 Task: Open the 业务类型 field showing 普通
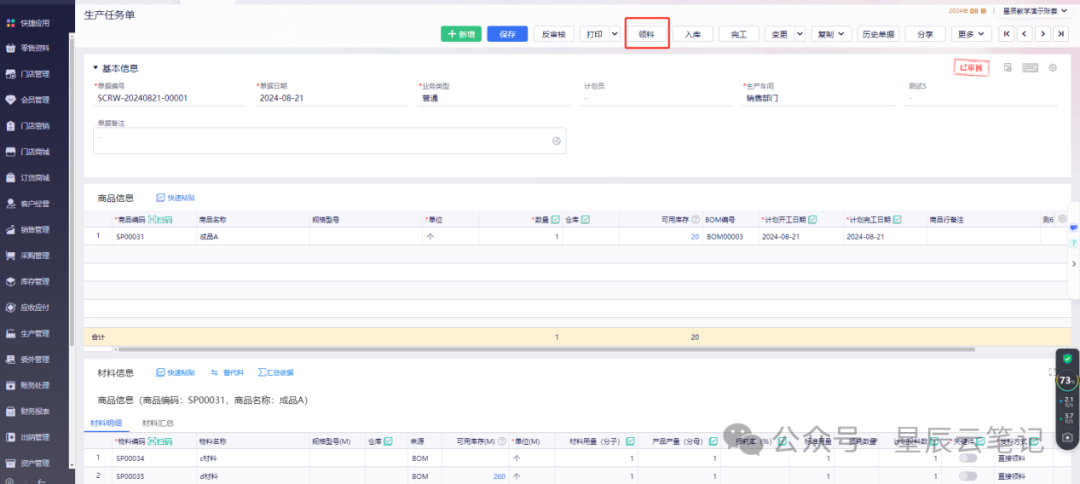pos(494,98)
